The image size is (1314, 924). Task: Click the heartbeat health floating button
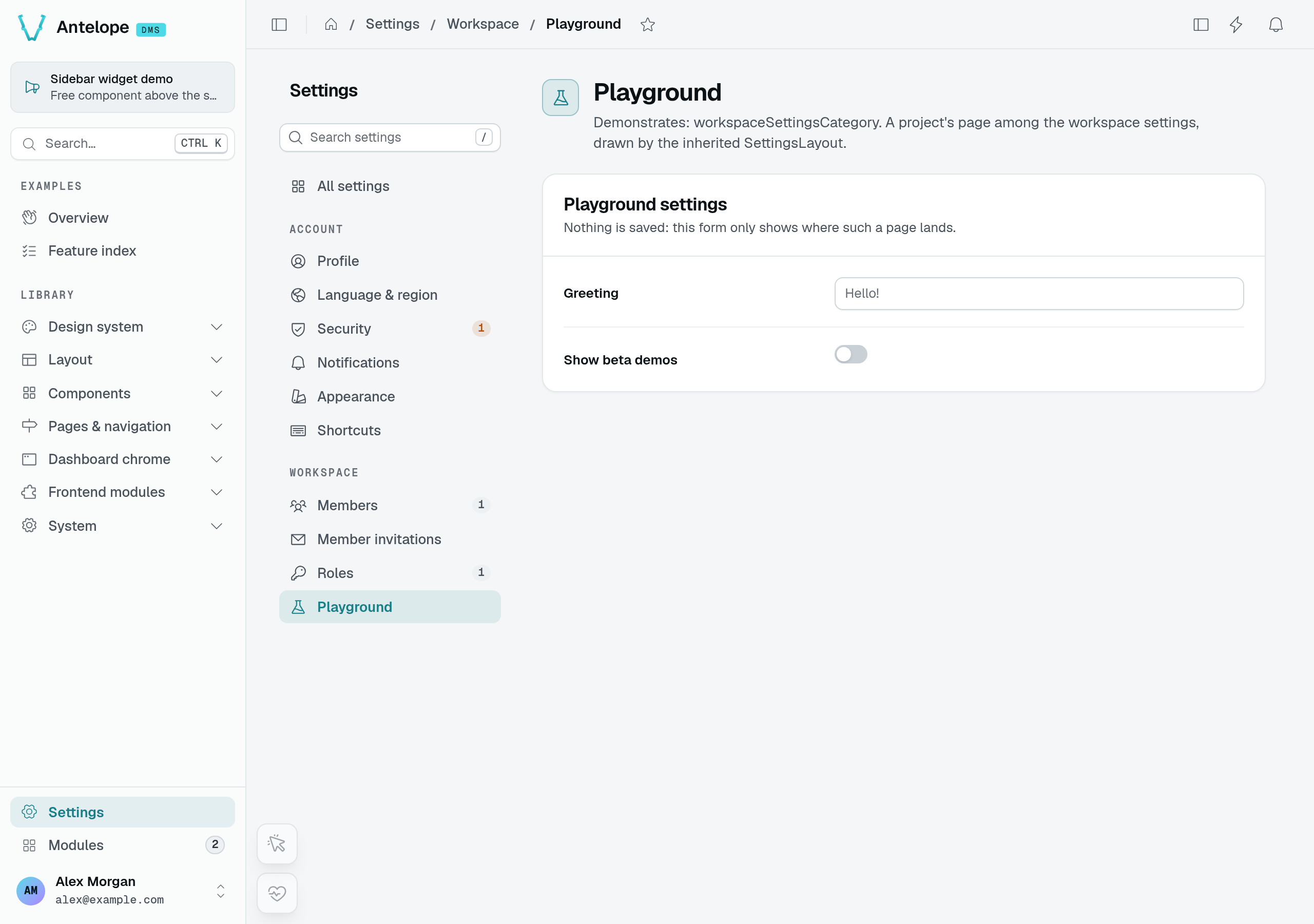click(277, 893)
